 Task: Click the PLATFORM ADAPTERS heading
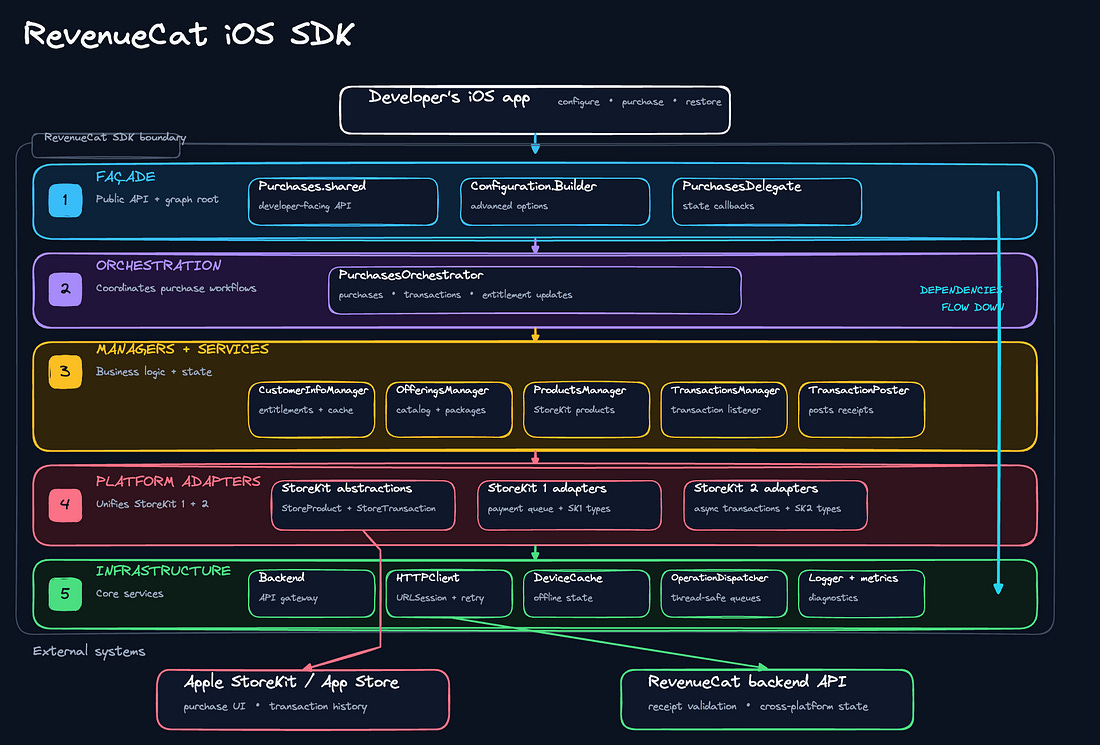178,481
